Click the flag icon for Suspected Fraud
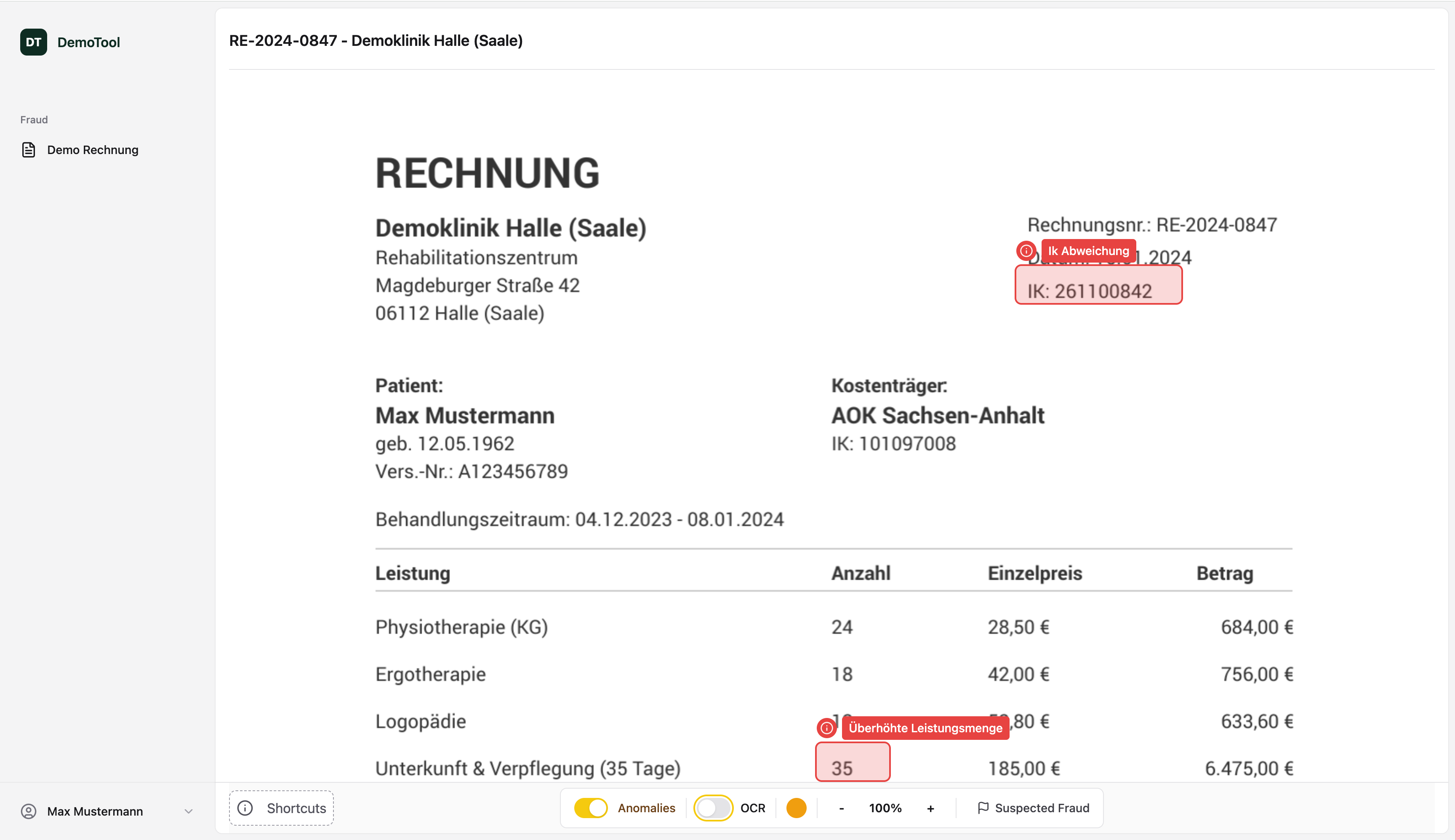1455x840 pixels. click(983, 808)
